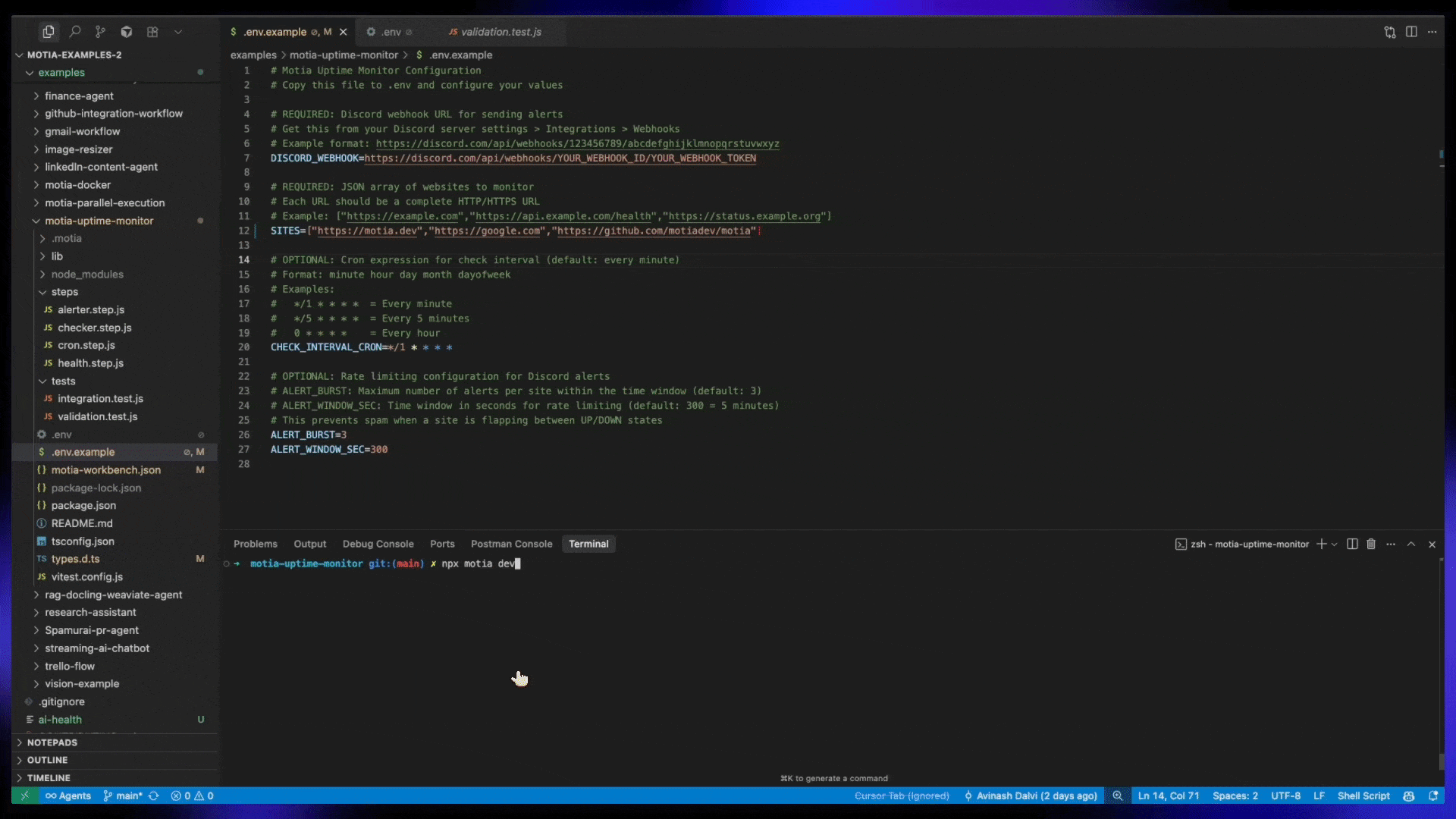
Task: Open the discord.com webhook example link
Action: click(576, 143)
